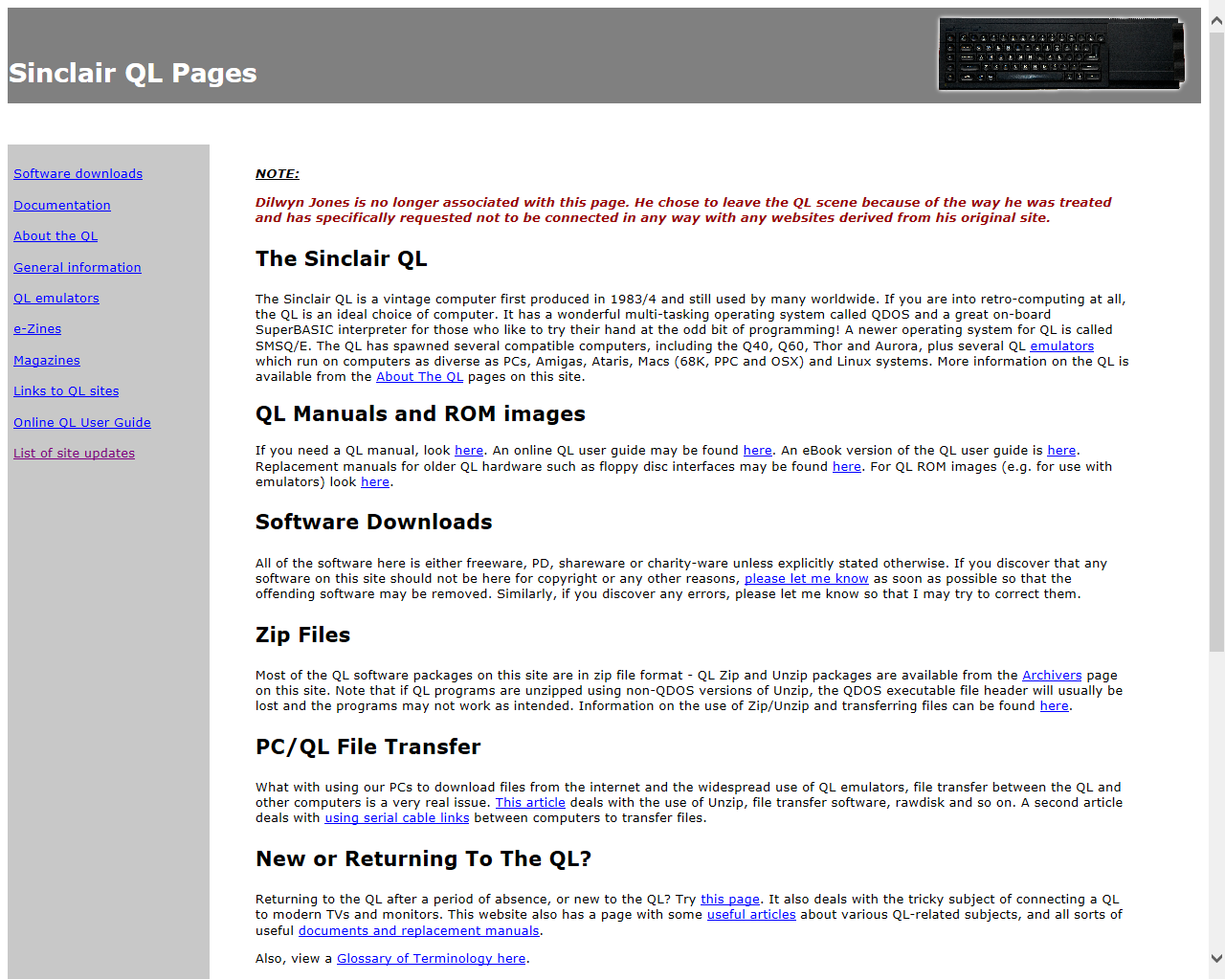Image resolution: width=1225 pixels, height=980 pixels.
Task: Open the Documentation section
Action: point(61,205)
